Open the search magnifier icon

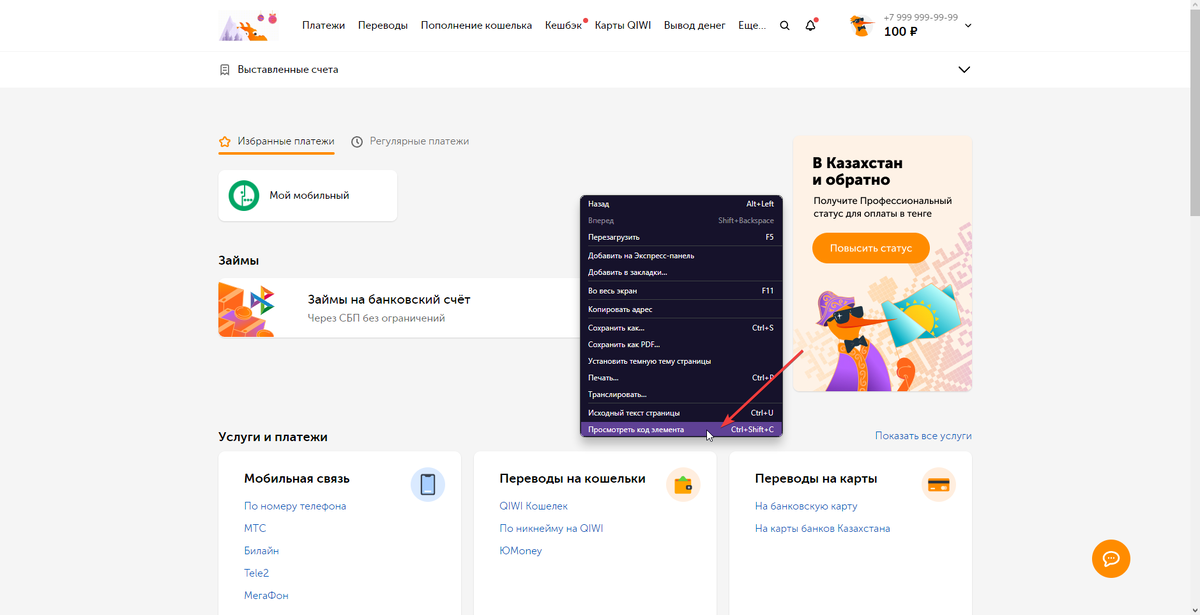tap(784, 25)
